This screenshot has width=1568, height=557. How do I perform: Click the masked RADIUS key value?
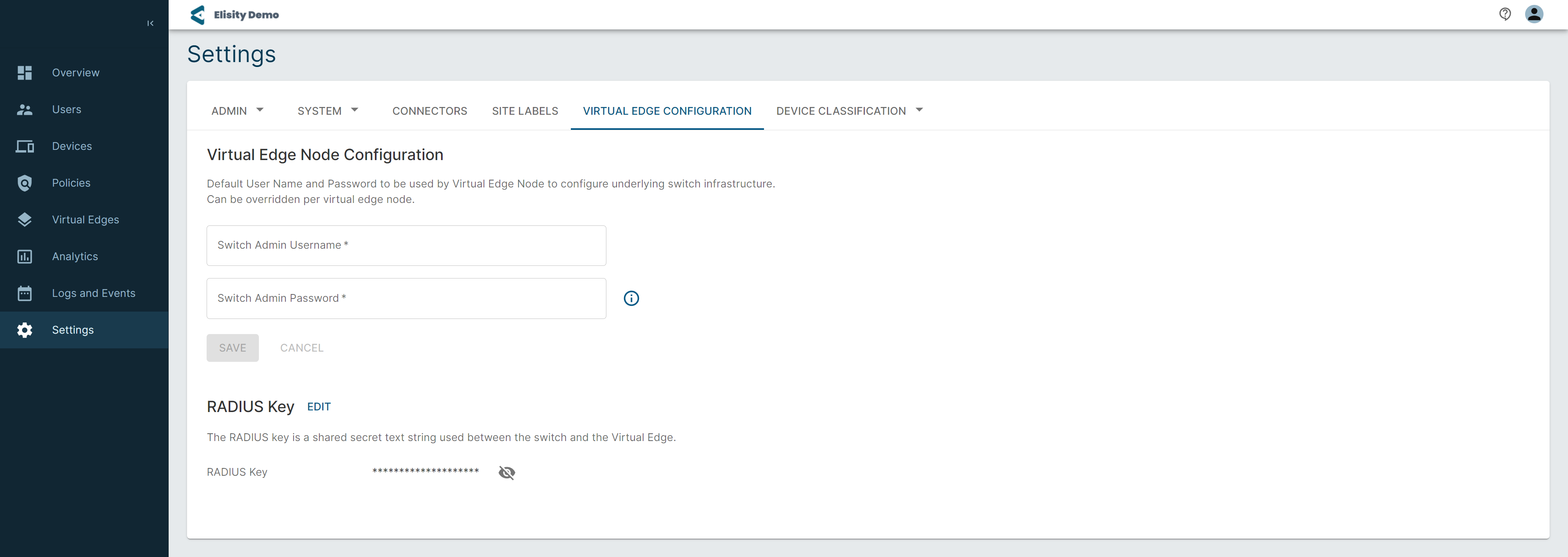pos(425,471)
